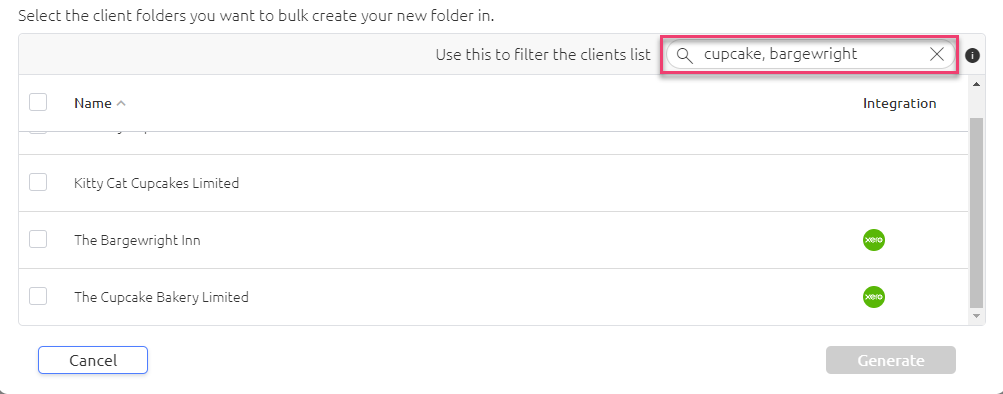Open the info icon beside filter box

[972, 56]
